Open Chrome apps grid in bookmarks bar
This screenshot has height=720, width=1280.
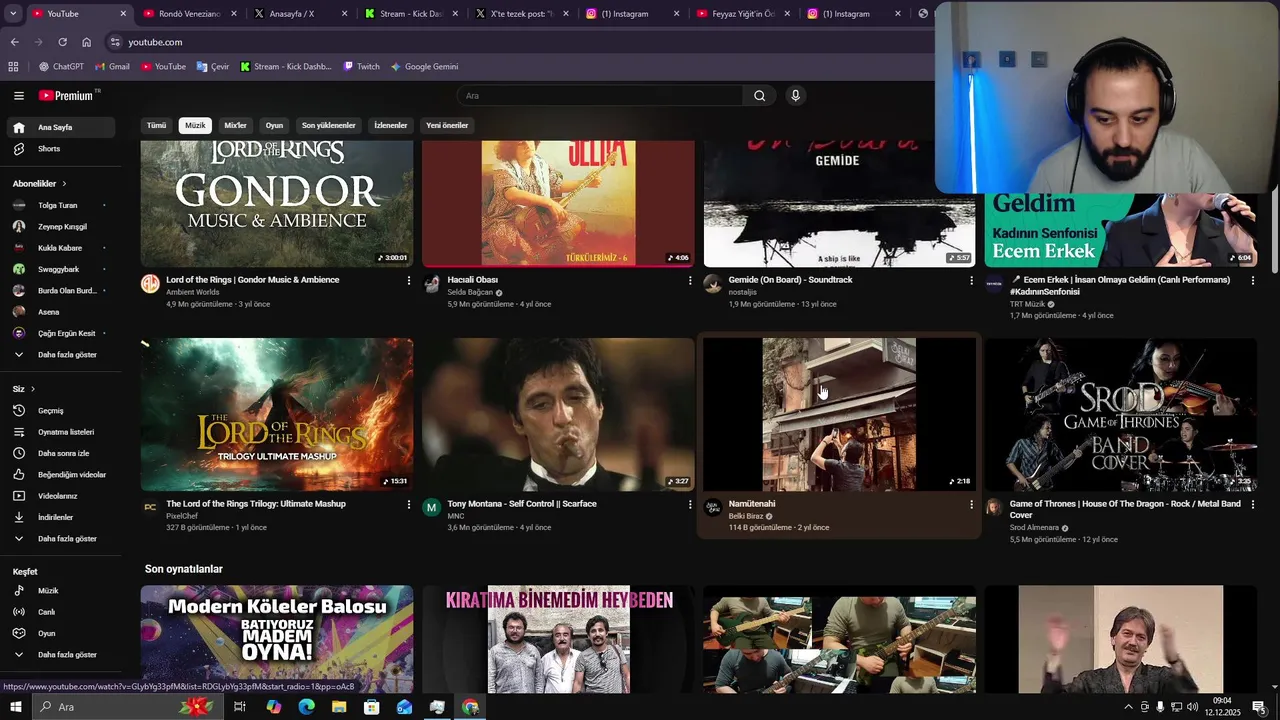point(13,67)
